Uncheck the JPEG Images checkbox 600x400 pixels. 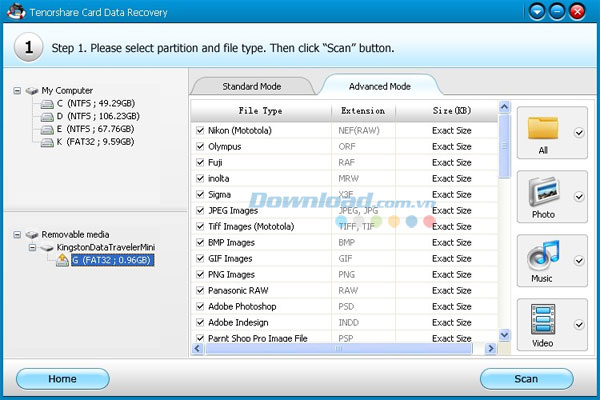tap(200, 210)
